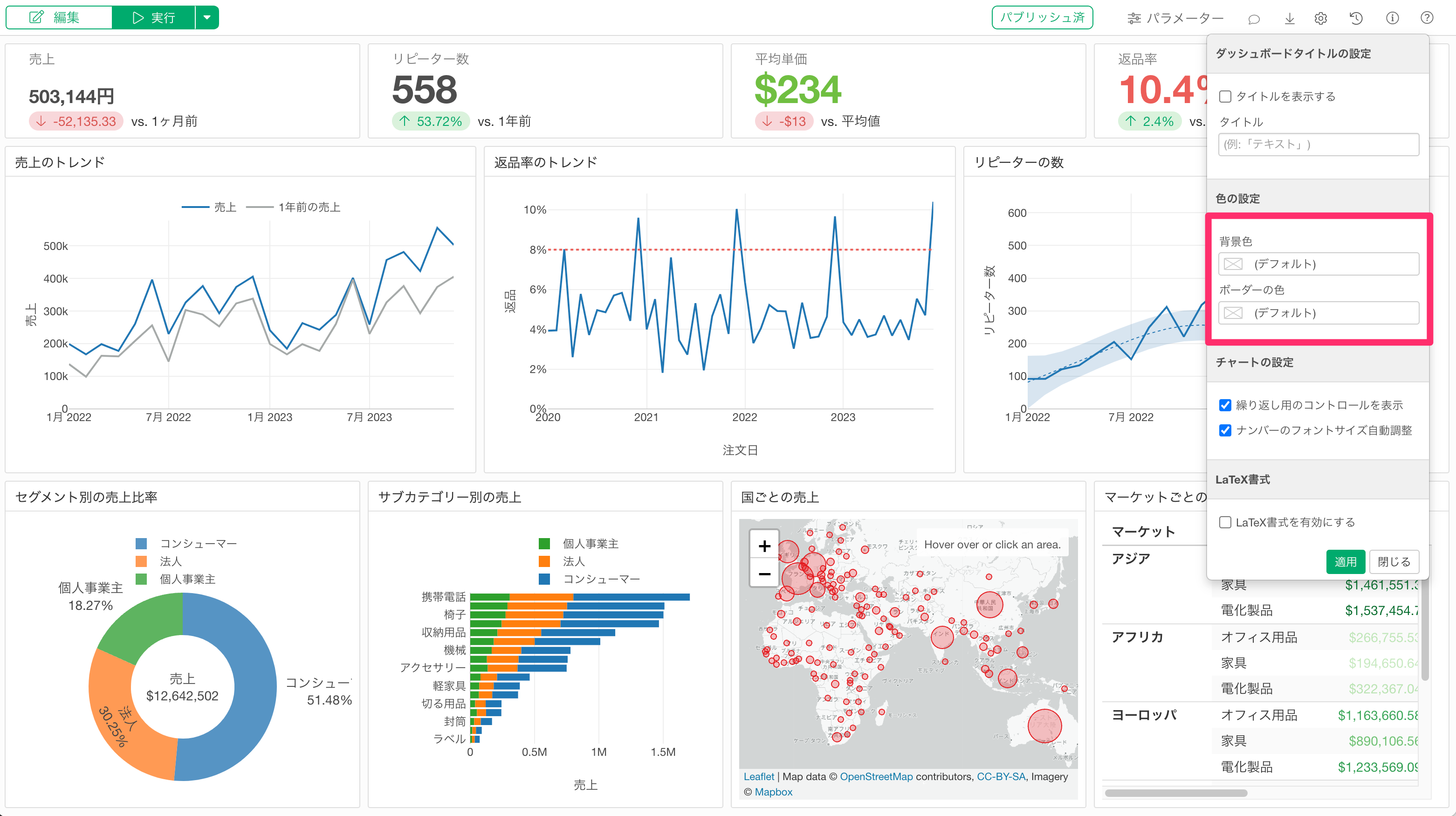
Task: Click the comment speech bubble icon
Action: (1254, 19)
